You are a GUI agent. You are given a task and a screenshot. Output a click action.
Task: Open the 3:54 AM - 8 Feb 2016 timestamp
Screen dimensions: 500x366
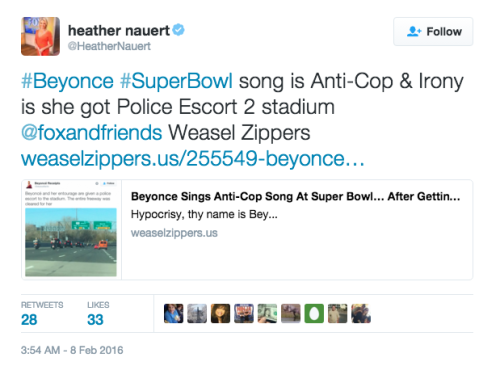[72, 350]
